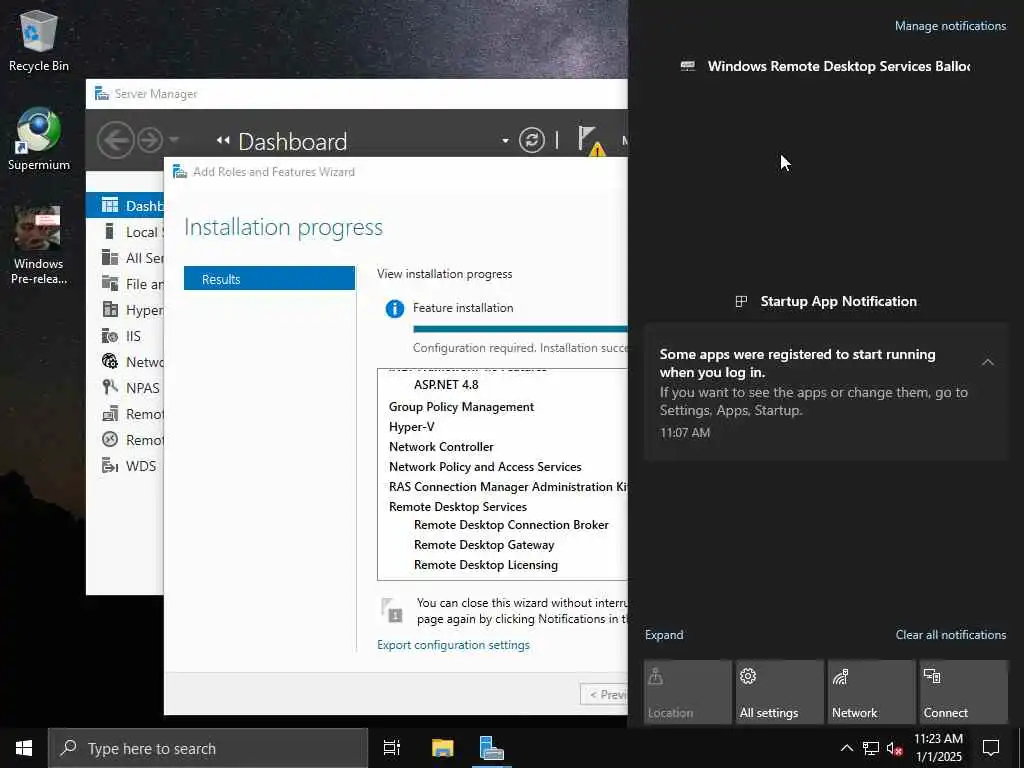This screenshot has height=768, width=1024.
Task: Open navigation history dropdown beside forward arrow
Action: tap(174, 139)
